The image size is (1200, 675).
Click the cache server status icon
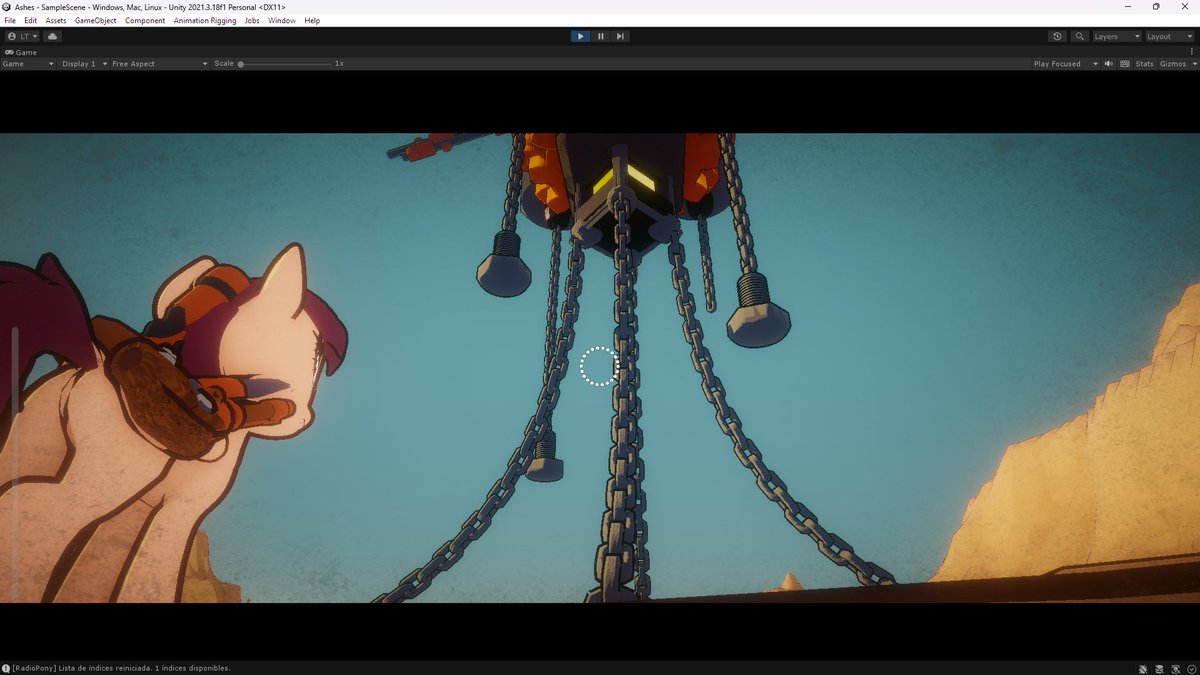pyautogui.click(x=1159, y=668)
